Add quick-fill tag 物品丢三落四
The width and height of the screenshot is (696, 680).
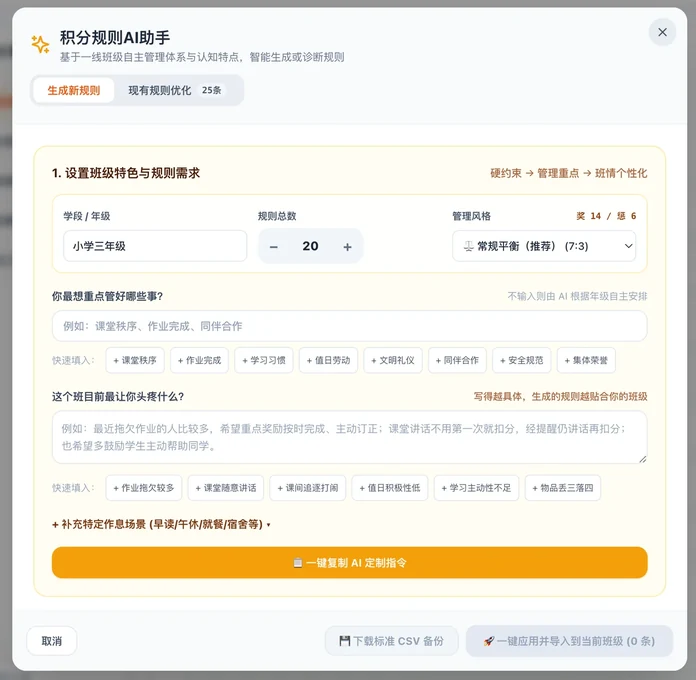tap(563, 488)
